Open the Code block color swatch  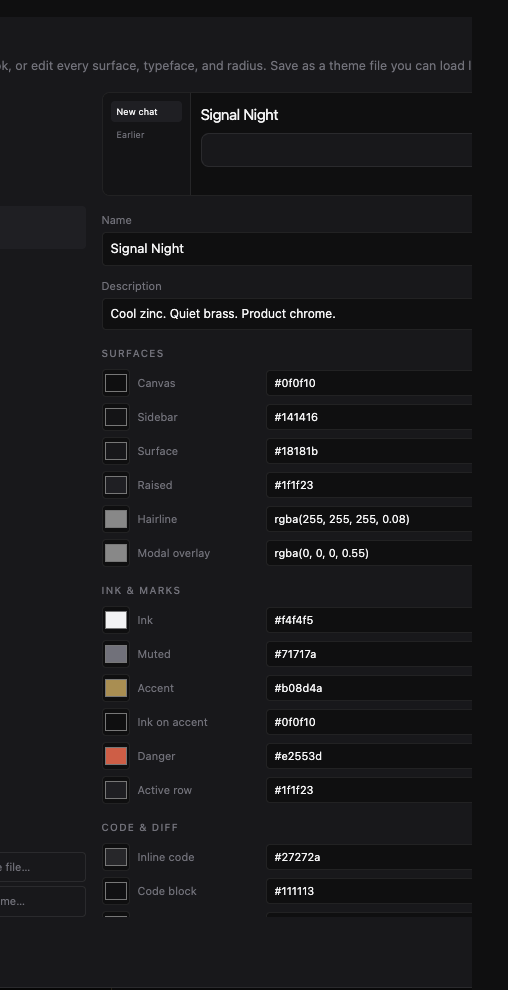tap(115, 892)
